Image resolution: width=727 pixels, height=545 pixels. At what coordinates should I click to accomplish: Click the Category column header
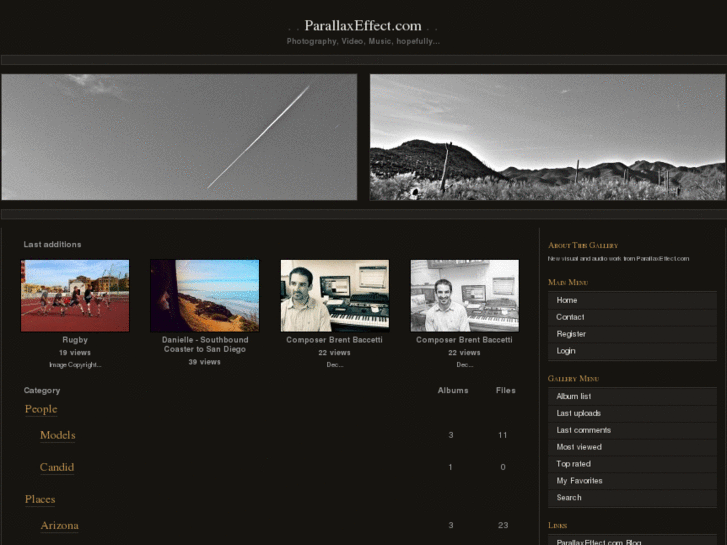[42, 391]
